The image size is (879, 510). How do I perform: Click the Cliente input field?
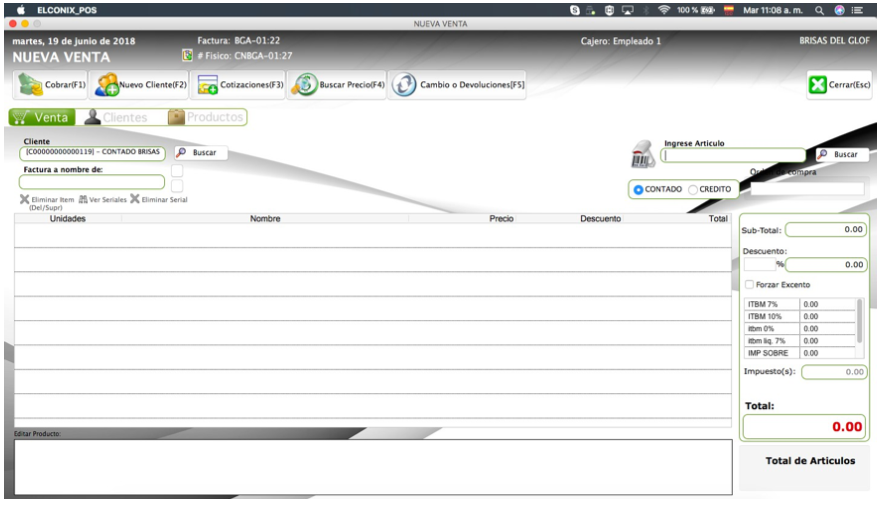[x=92, y=152]
